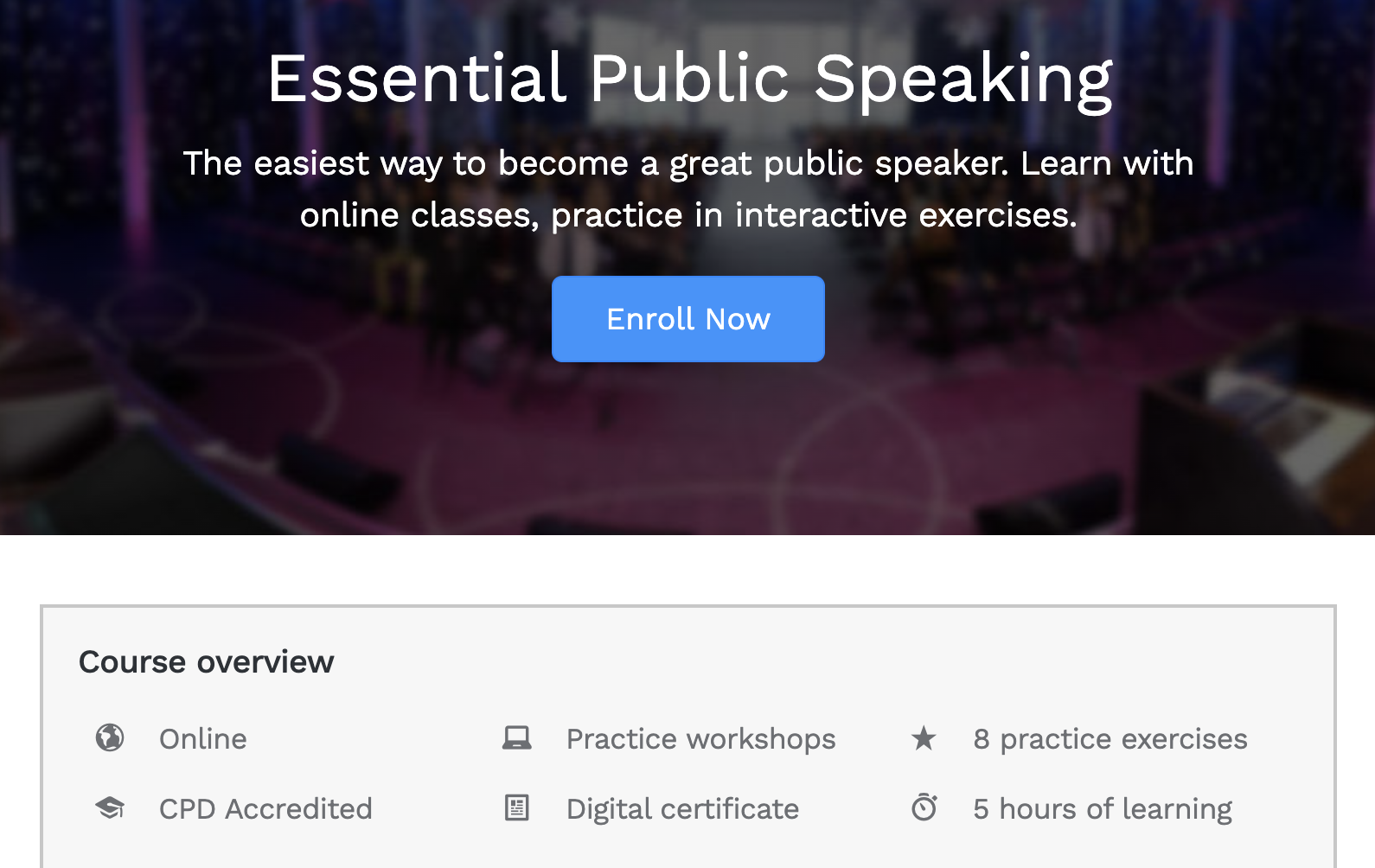Click the Essential Public Speaking title
Image resolution: width=1375 pixels, height=868 pixels.
pos(689,79)
